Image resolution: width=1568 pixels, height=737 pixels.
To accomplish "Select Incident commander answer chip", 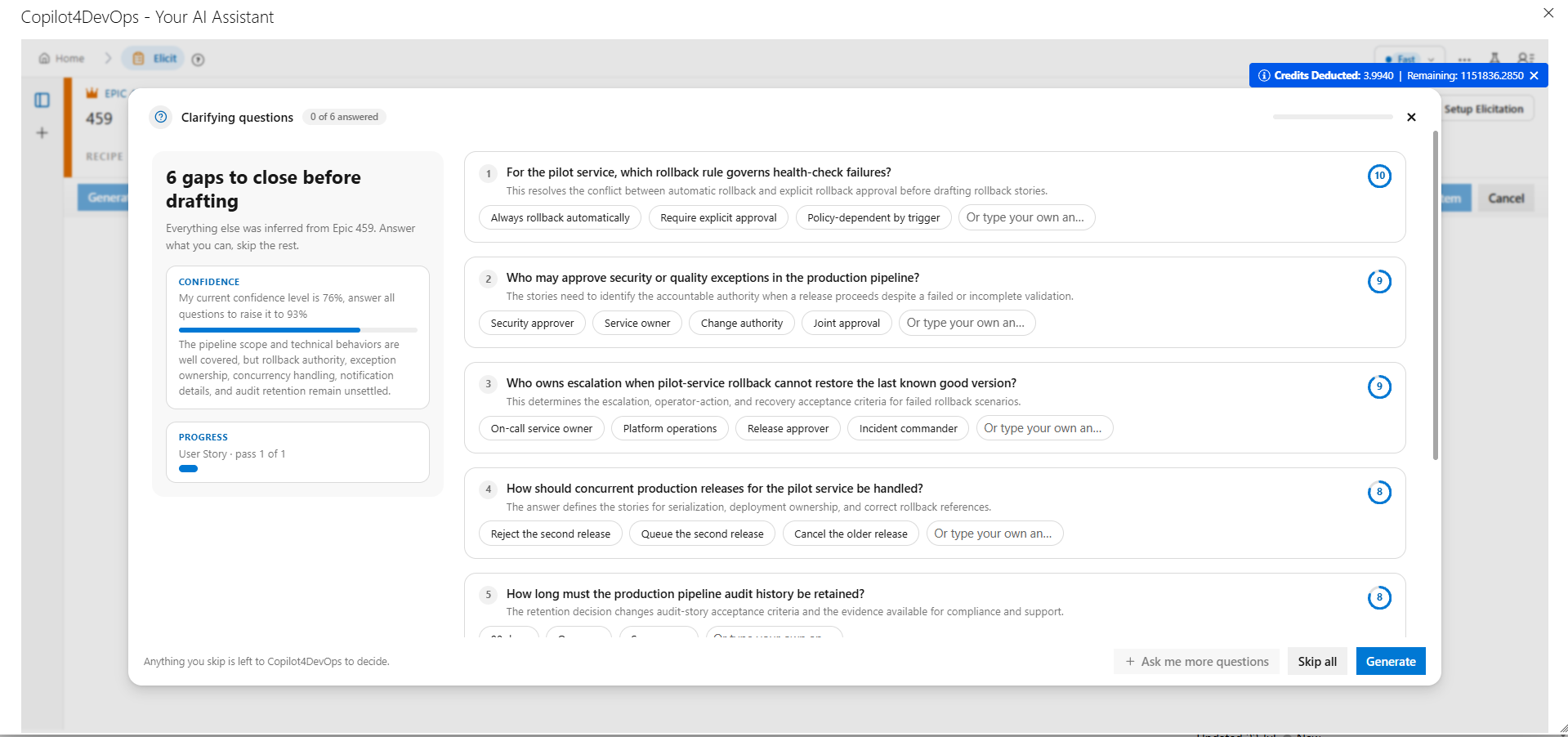I will [908, 428].
